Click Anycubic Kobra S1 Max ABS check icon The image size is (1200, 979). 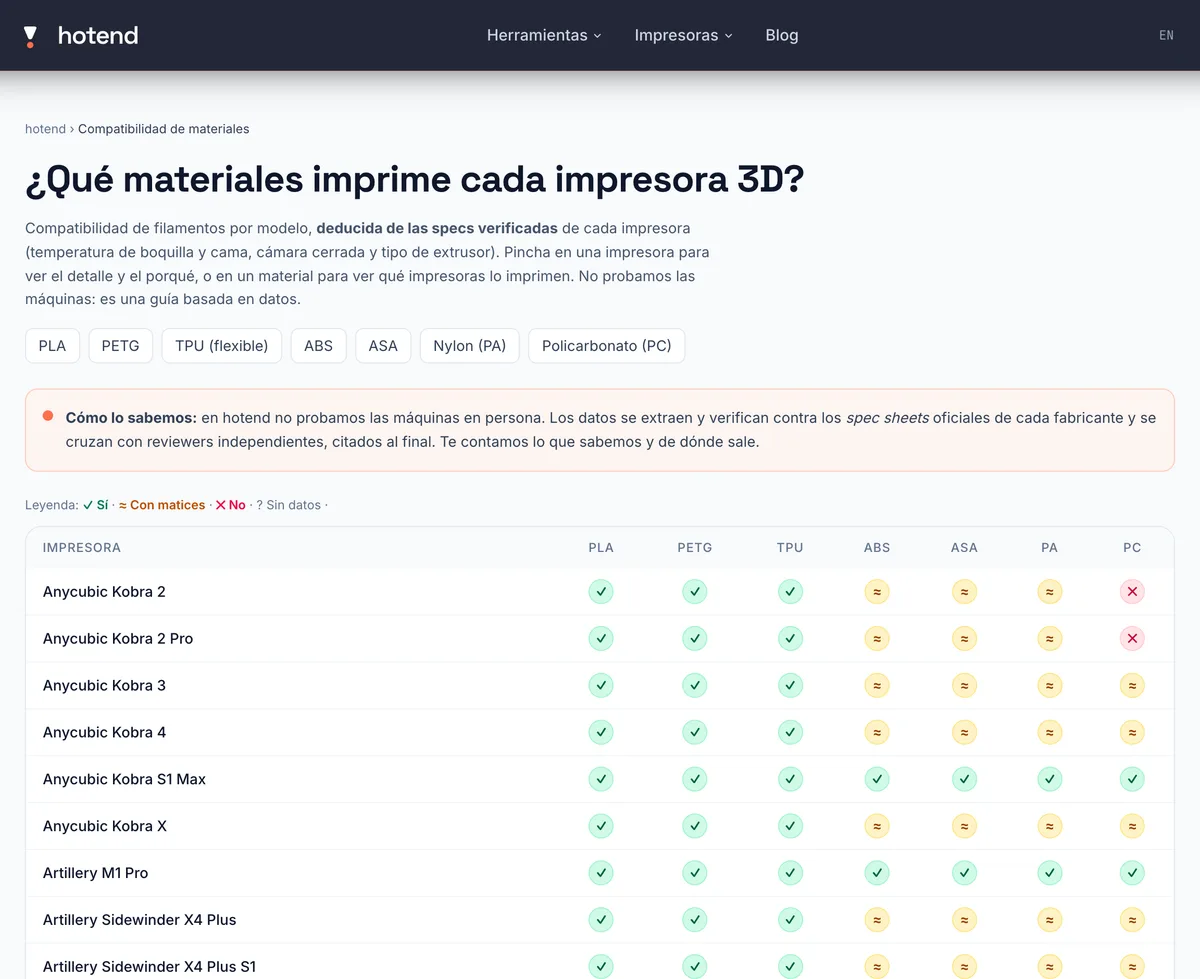coord(877,780)
